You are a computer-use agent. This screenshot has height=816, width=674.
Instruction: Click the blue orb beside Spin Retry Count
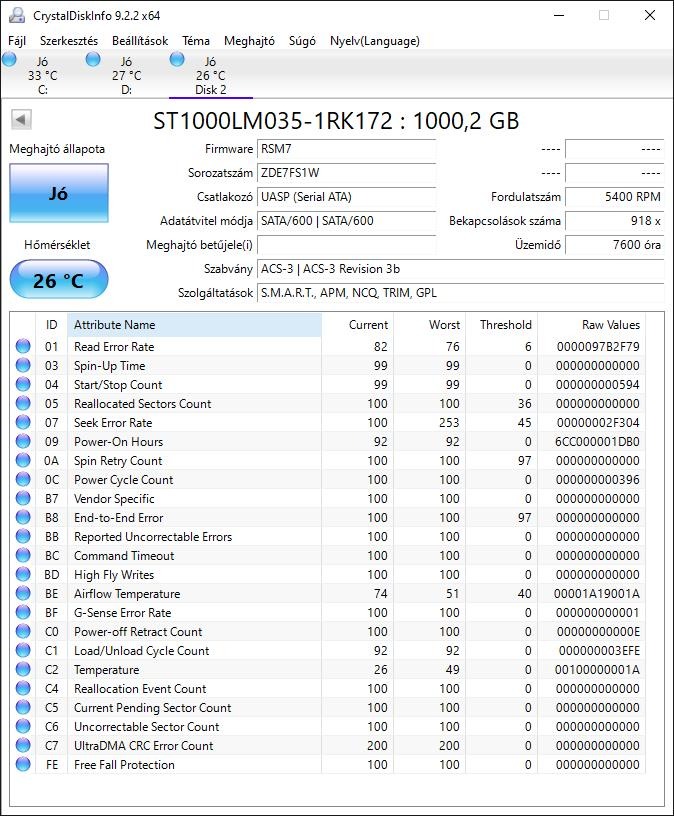(x=23, y=460)
